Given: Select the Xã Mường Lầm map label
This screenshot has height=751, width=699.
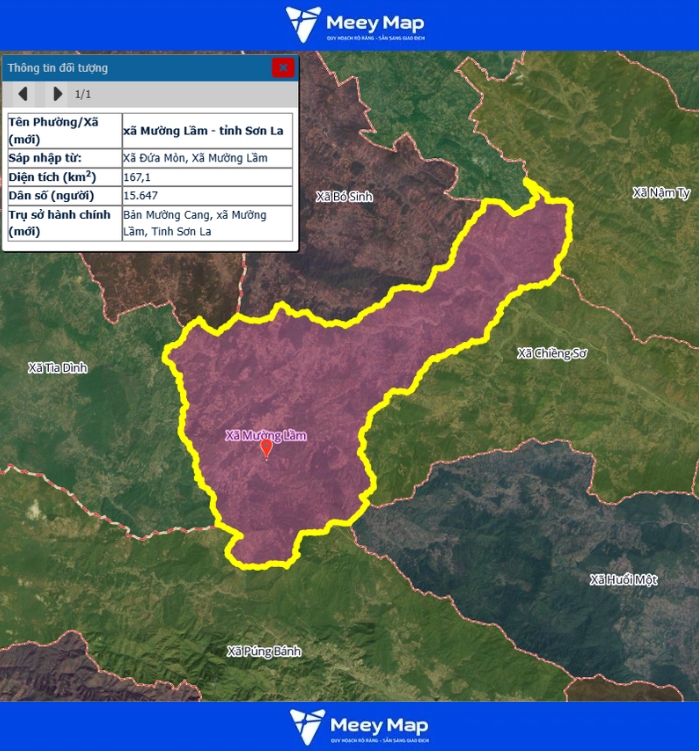Looking at the screenshot, I should pos(265,435).
